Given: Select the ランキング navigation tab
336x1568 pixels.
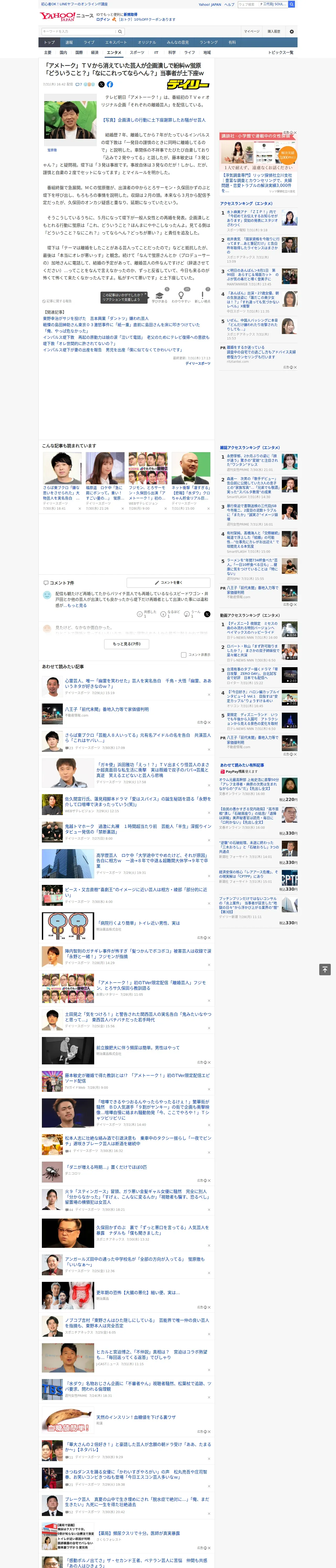Looking at the screenshot, I should coord(209,43).
